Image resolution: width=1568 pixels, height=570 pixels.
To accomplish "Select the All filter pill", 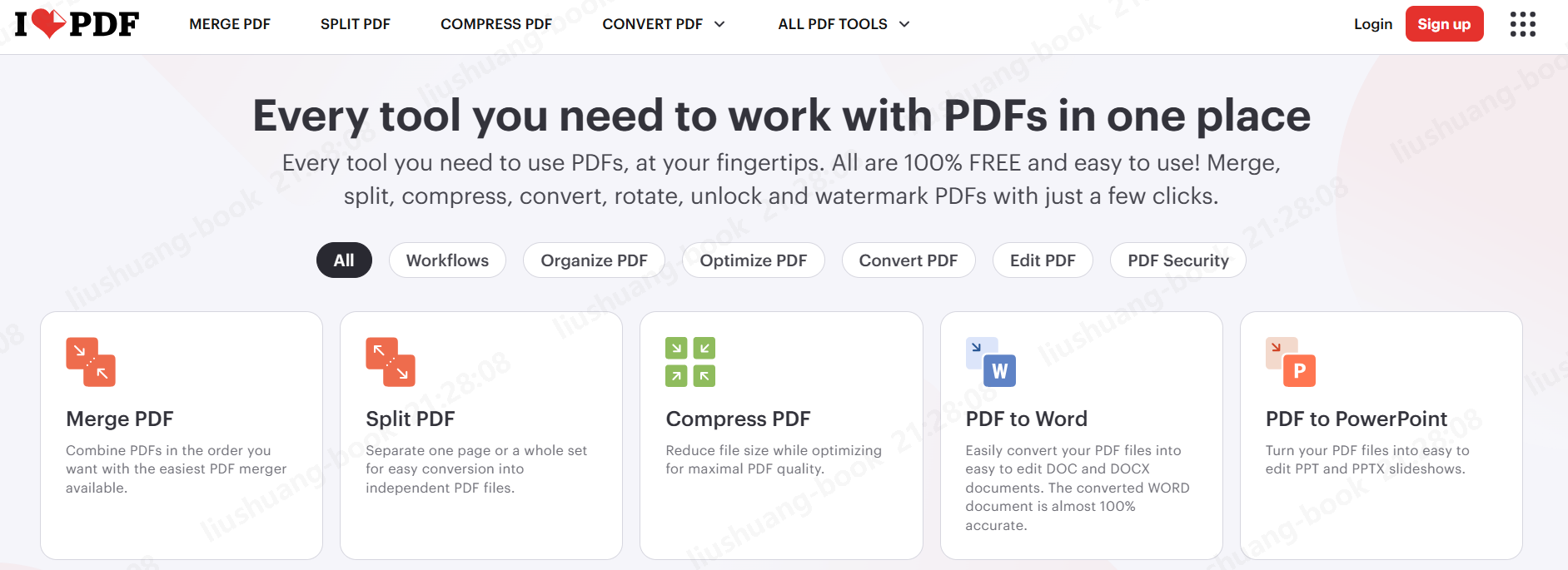I will [x=344, y=260].
